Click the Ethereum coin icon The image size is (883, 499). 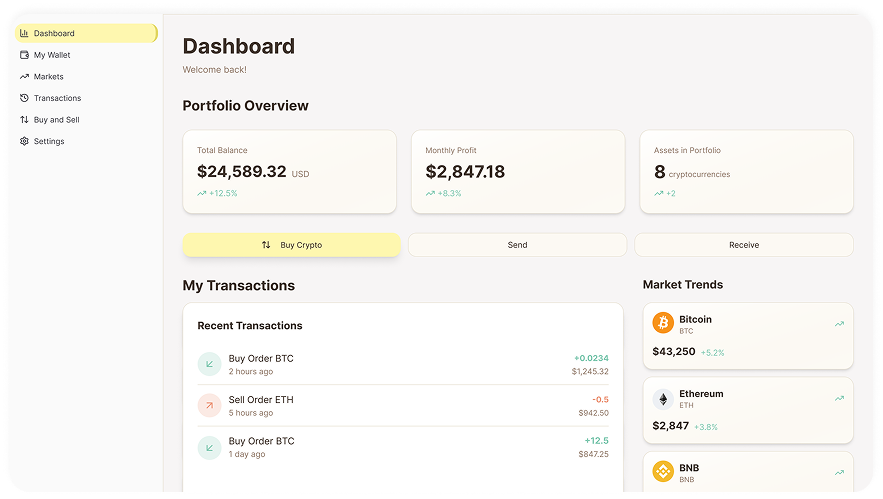(x=663, y=399)
